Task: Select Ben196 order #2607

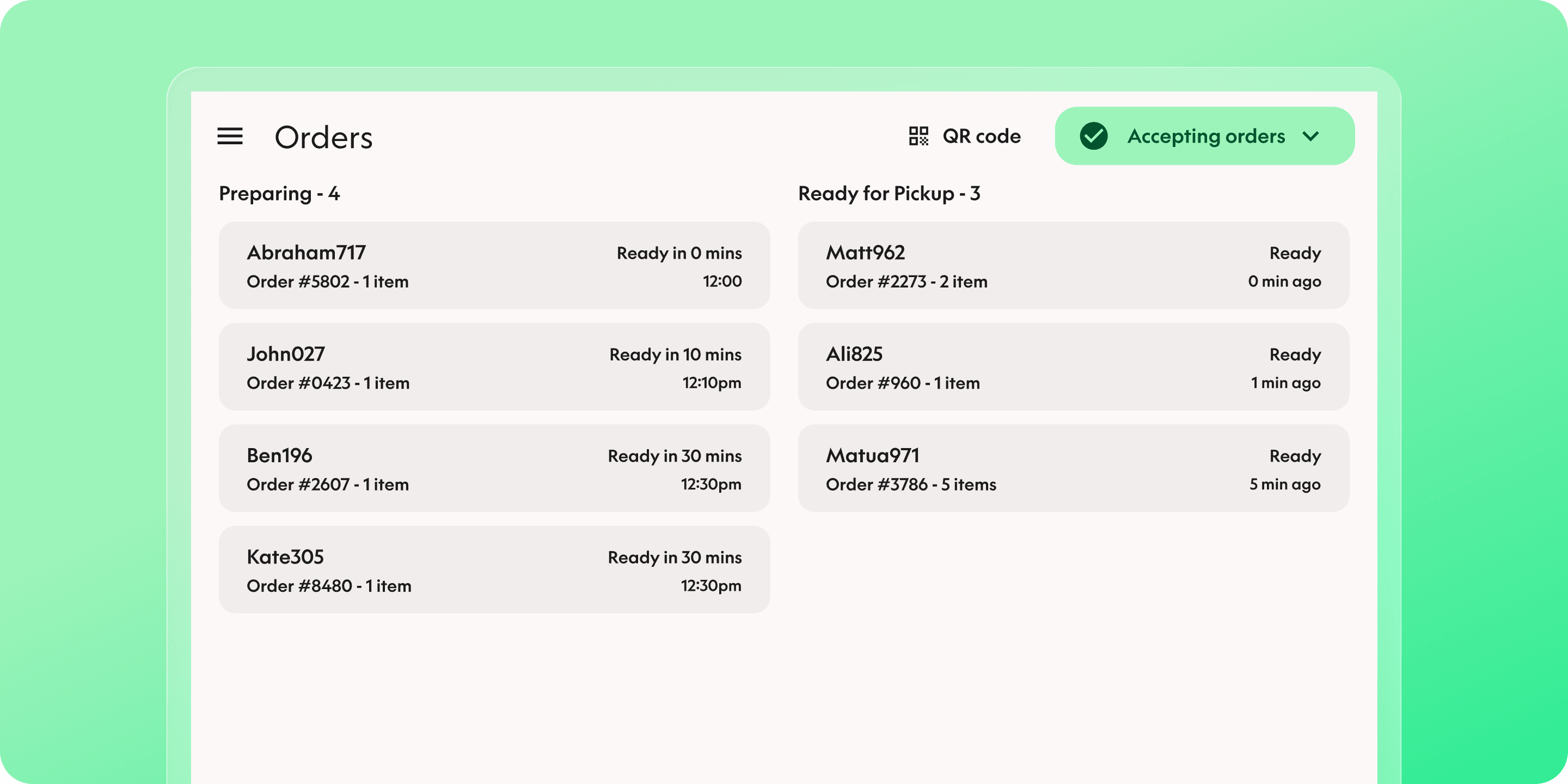Action: pyautogui.click(x=494, y=468)
